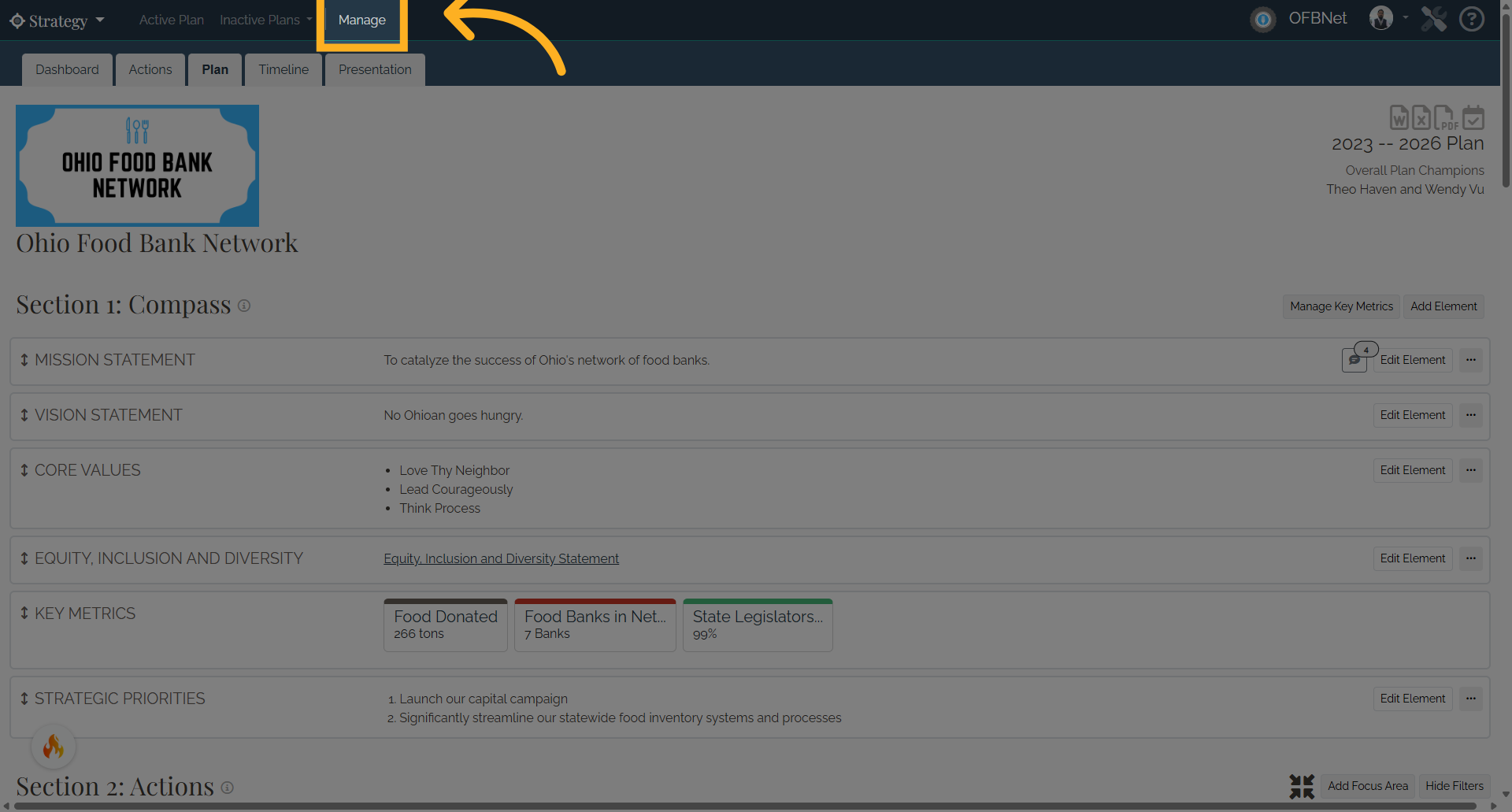Open more options for Equity, Inclusion and Diversity
Image resolution: width=1512 pixels, height=812 pixels.
(1471, 558)
